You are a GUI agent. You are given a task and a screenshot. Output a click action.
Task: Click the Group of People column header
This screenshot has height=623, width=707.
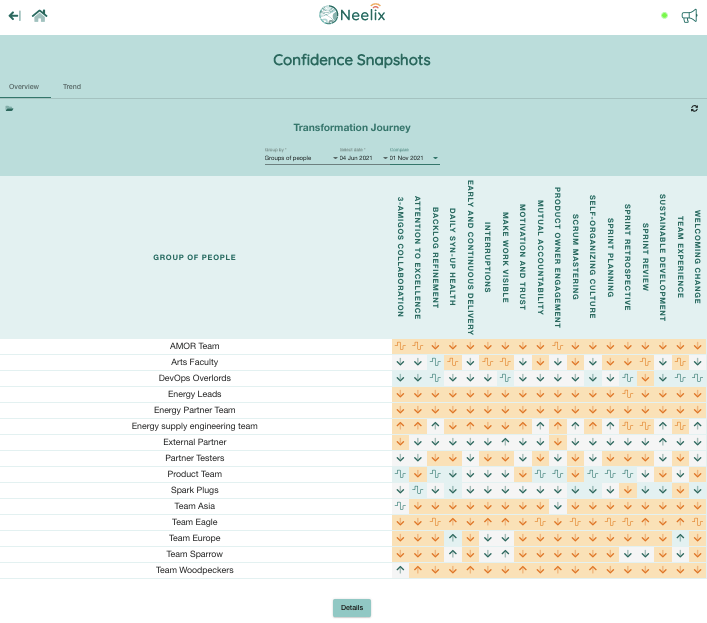[x=194, y=257]
